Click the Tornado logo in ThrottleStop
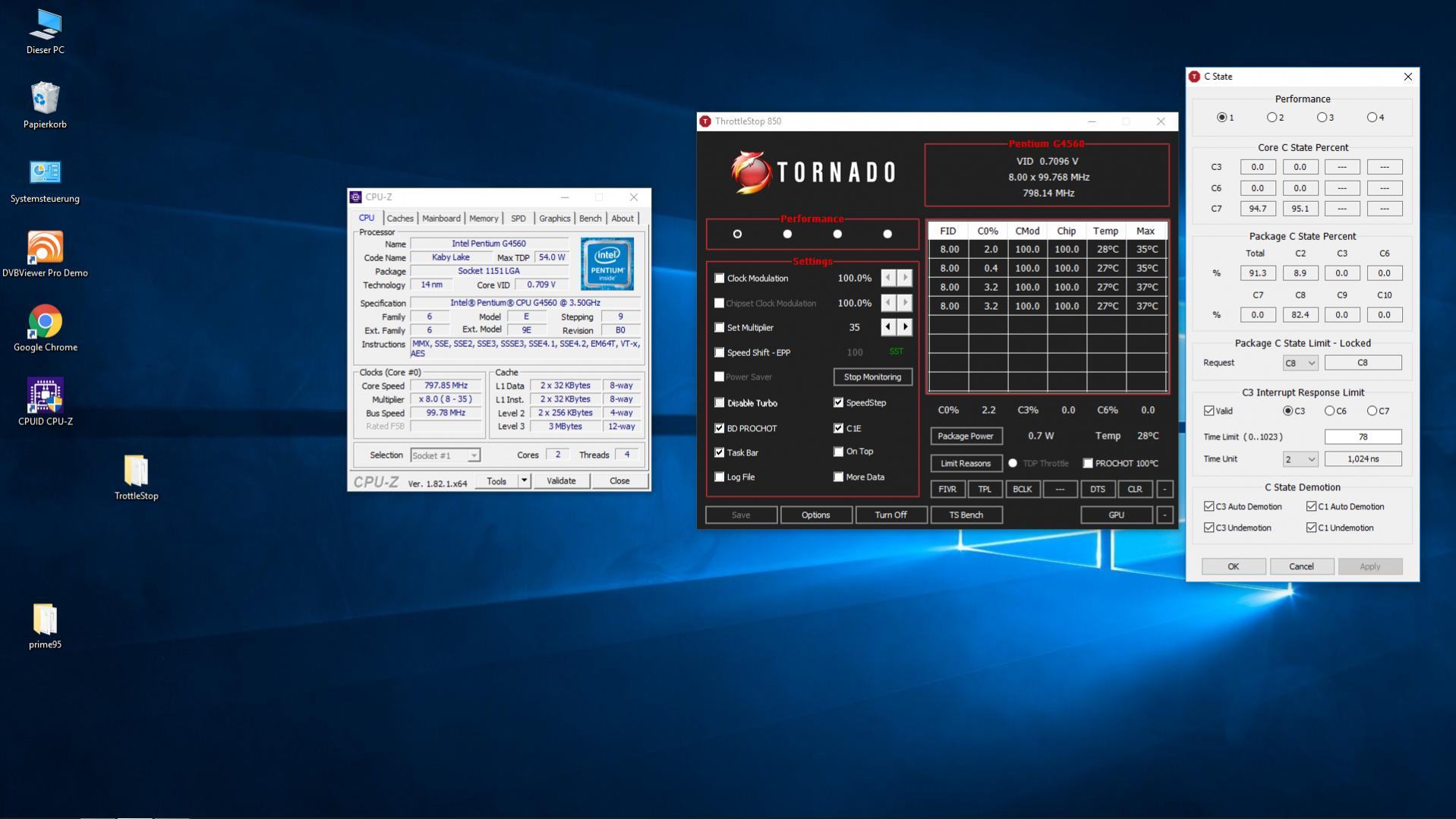The height and width of the screenshot is (819, 1456). coord(812,172)
